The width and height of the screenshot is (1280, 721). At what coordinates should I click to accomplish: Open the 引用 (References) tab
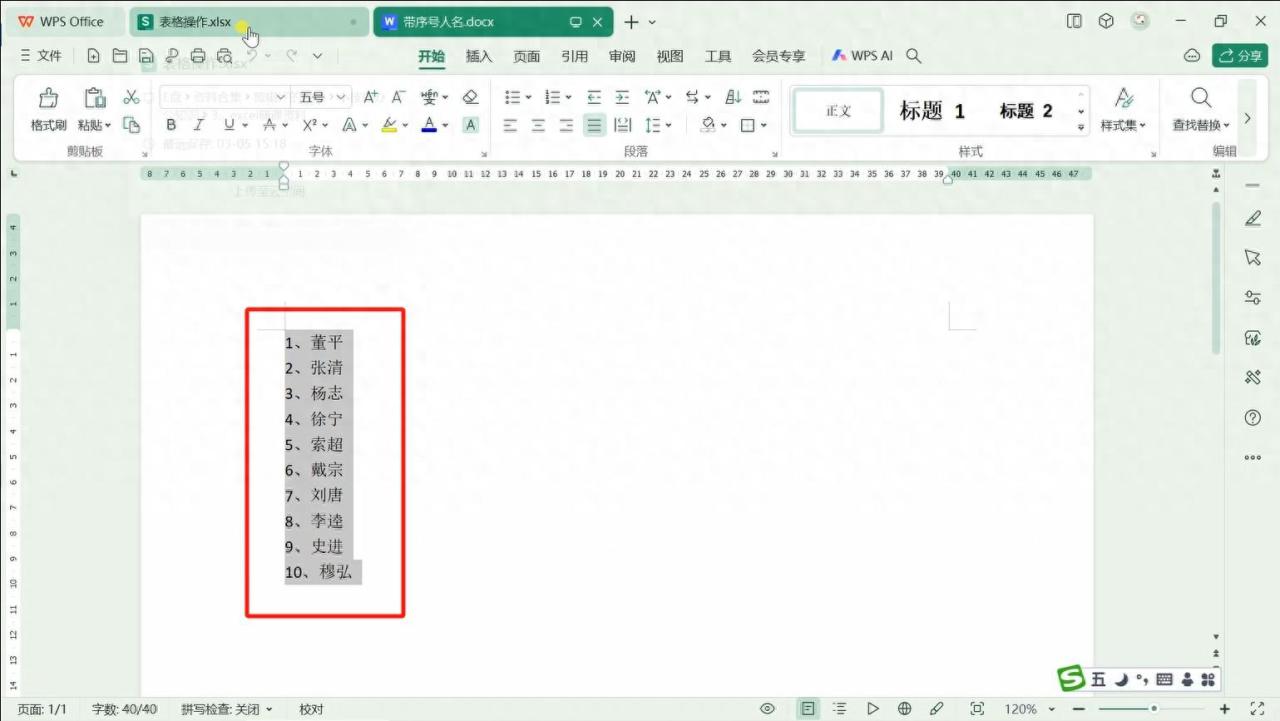[x=575, y=56]
